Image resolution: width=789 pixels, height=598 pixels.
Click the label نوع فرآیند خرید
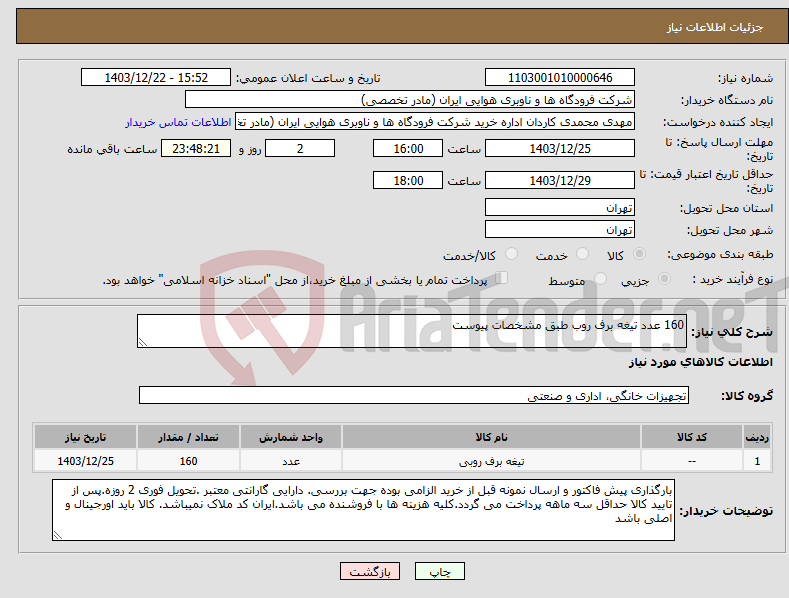(x=733, y=279)
